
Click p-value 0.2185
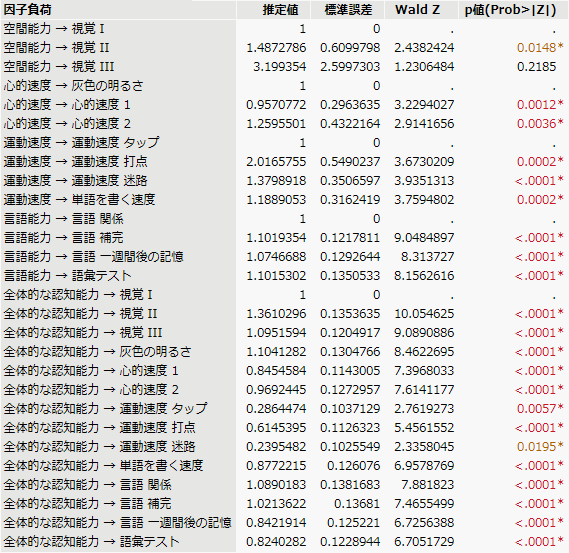(x=536, y=67)
